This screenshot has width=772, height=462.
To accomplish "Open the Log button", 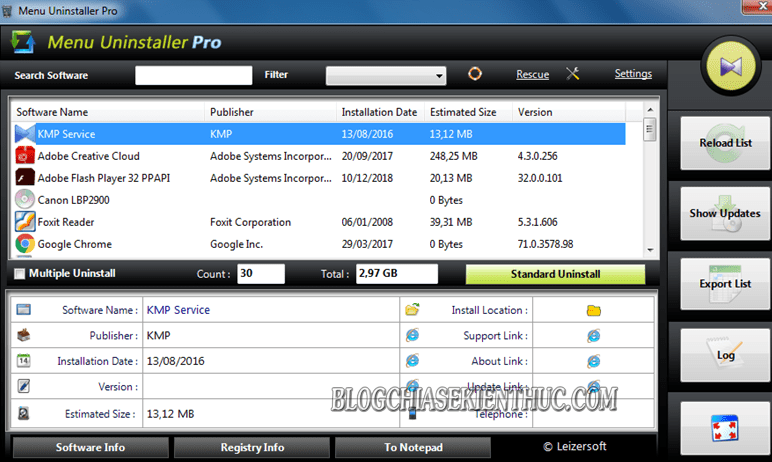I will tap(725, 355).
